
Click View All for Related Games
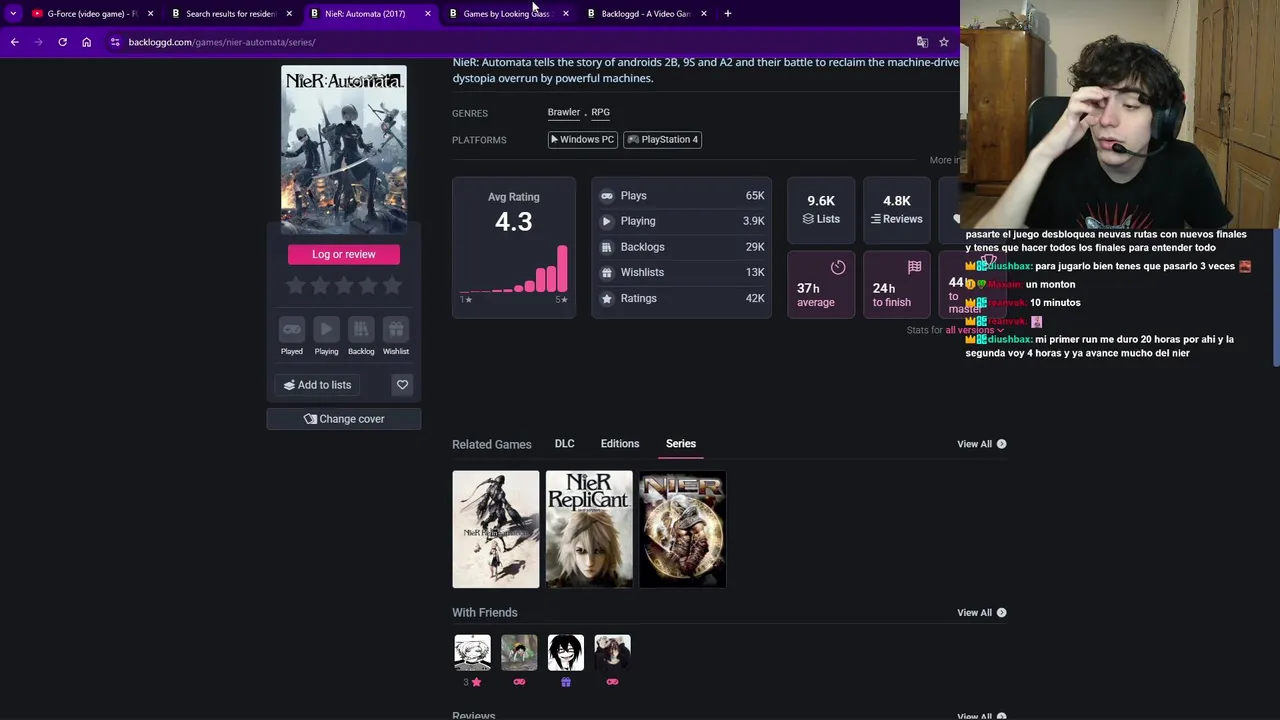point(981,444)
